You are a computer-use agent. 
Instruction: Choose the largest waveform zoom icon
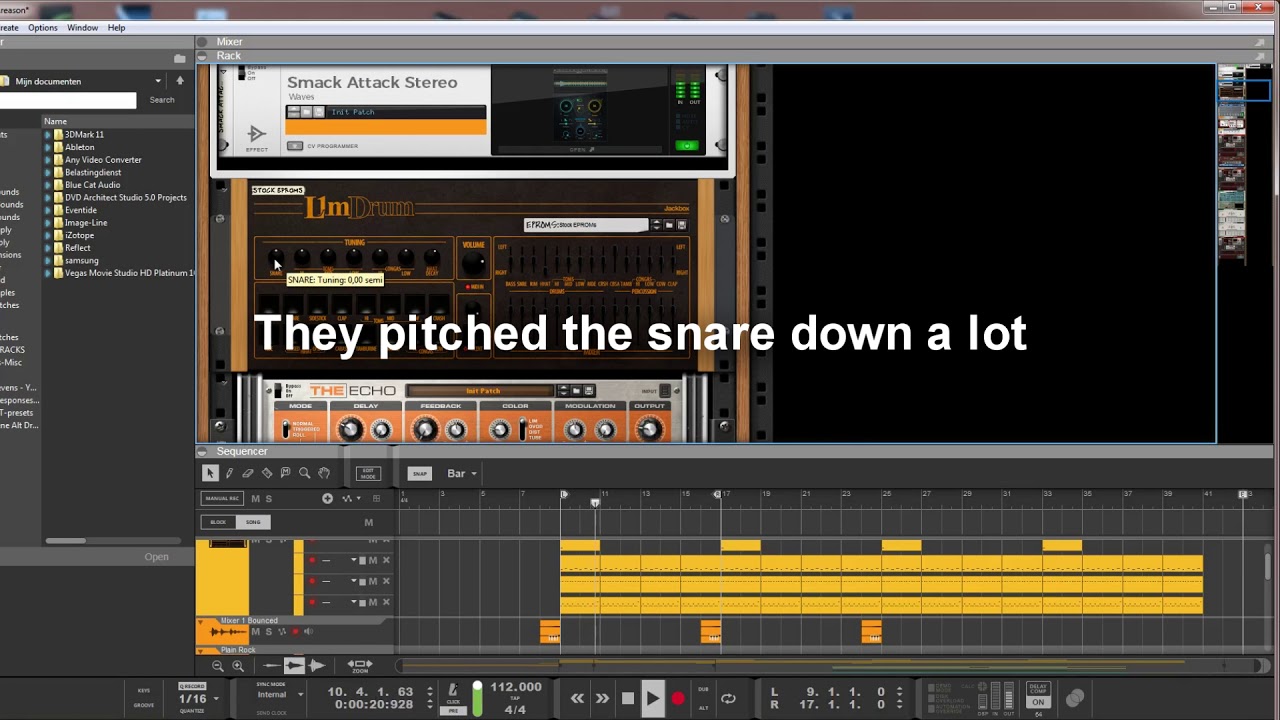[x=317, y=665]
